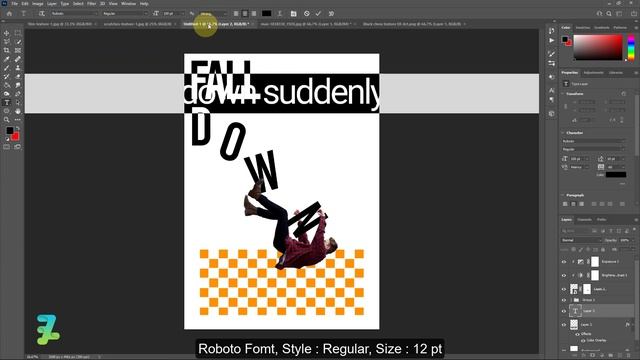Hide the Group 1 layer group
The height and width of the screenshot is (360, 640).
[x=564, y=300]
